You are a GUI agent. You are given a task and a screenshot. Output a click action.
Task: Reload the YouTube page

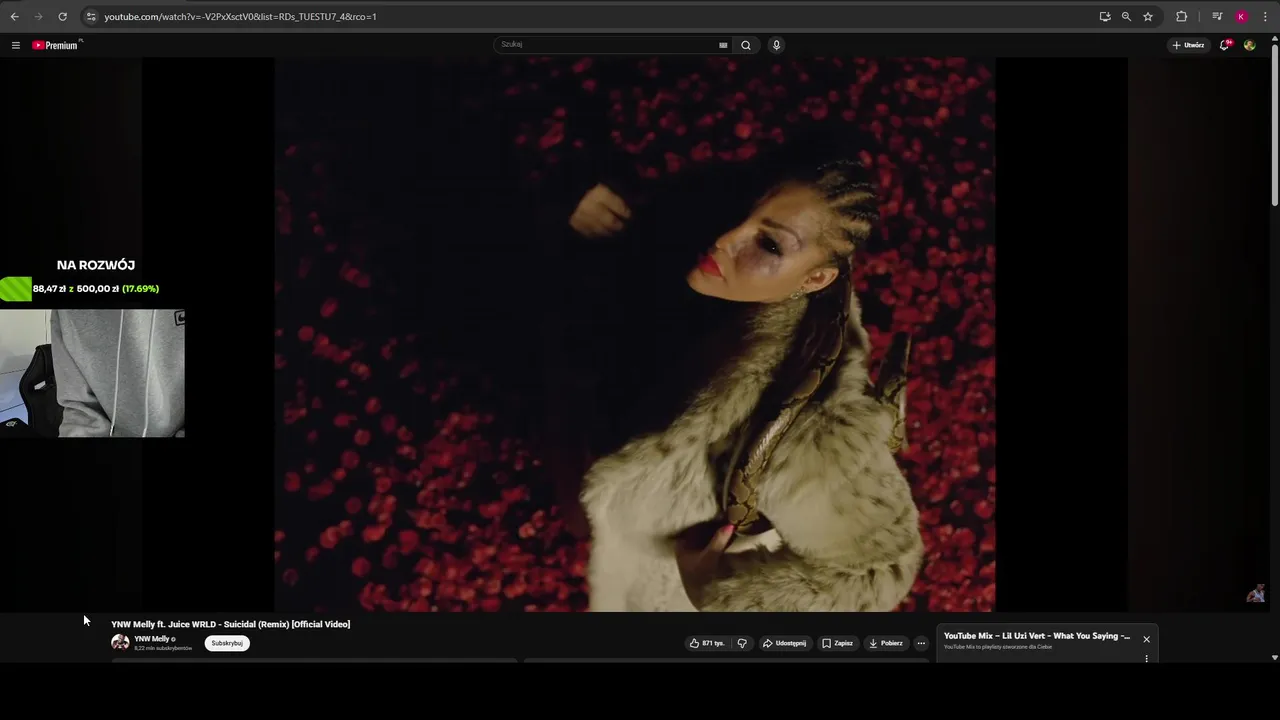click(62, 16)
